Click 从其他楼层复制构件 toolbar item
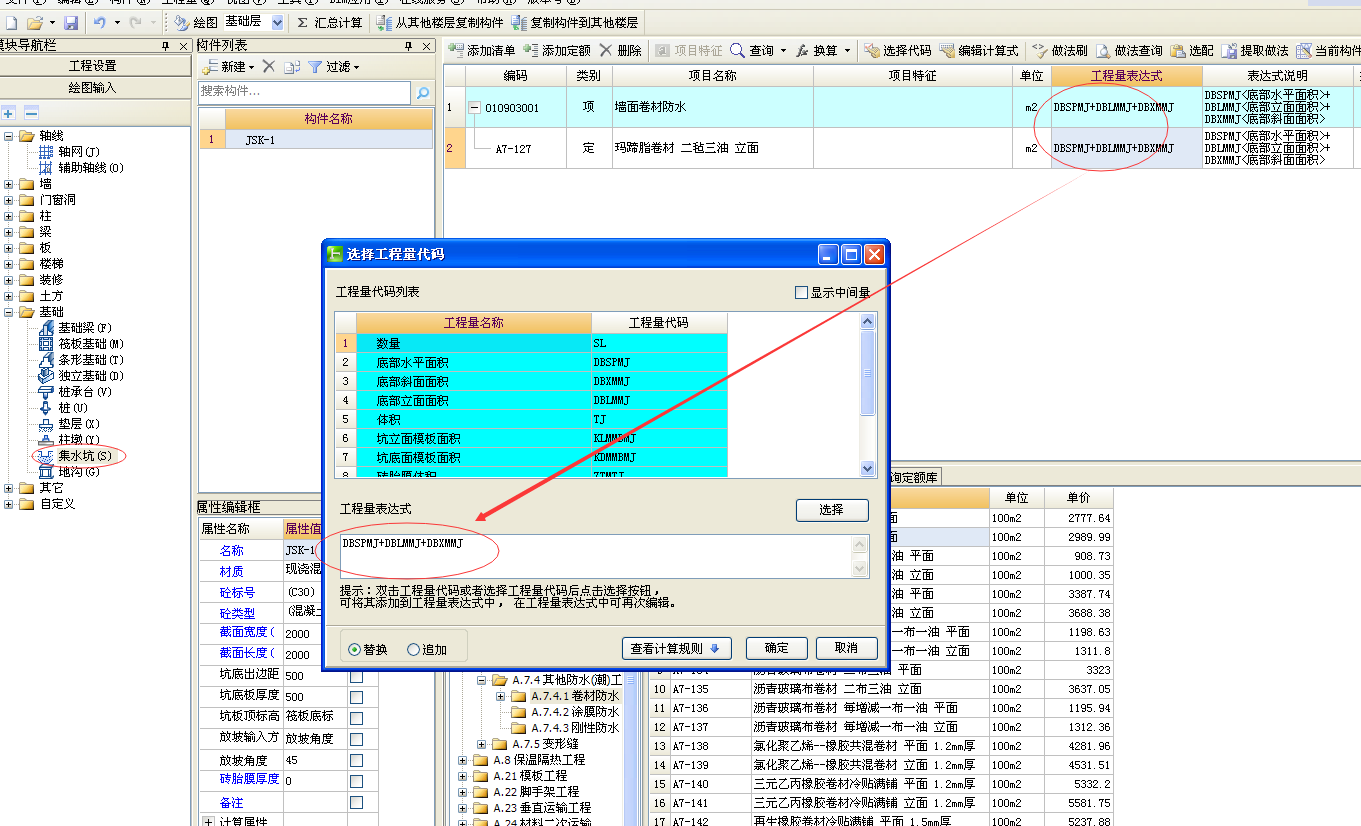 click(x=440, y=22)
